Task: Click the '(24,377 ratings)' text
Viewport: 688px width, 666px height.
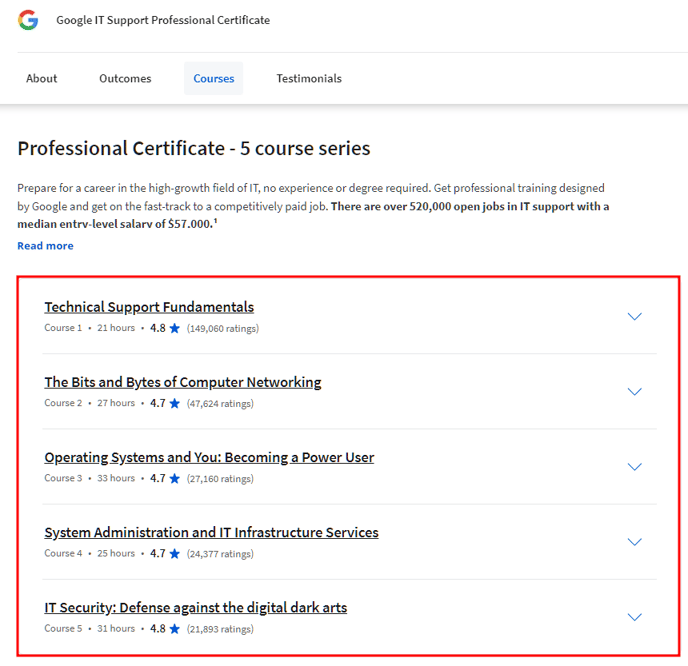Action: tap(220, 554)
